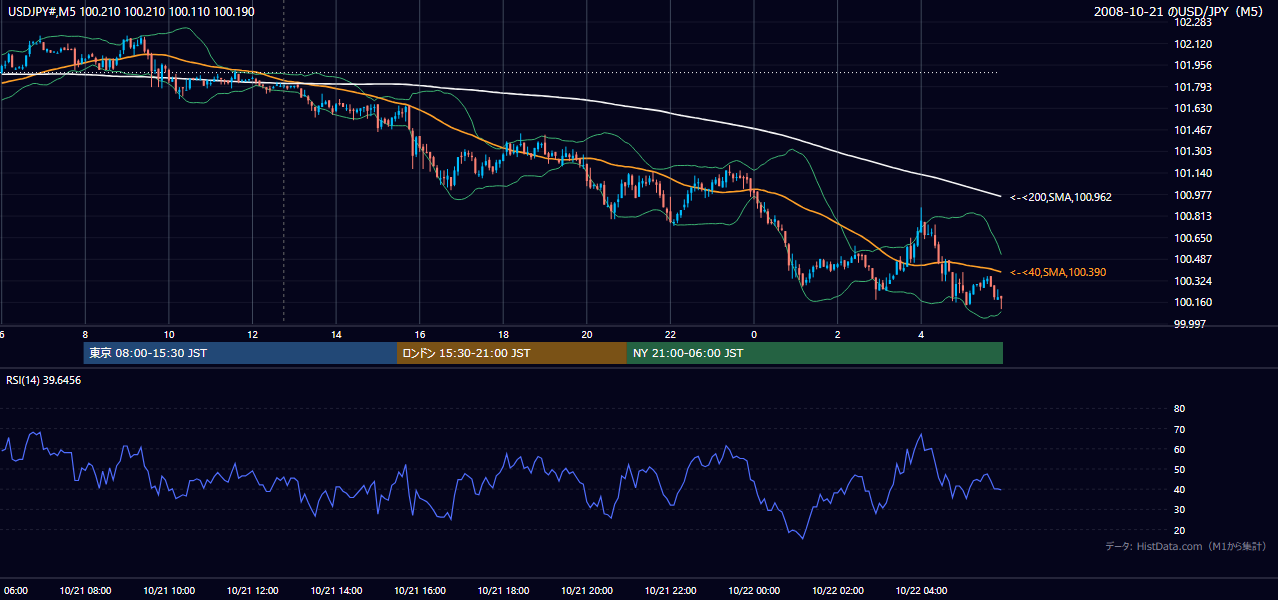Click bottom time label 10/21 10:00
The width and height of the screenshot is (1278, 600).
click(168, 590)
